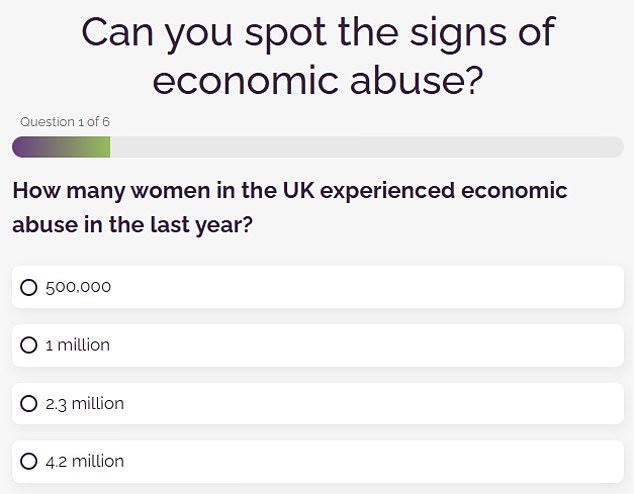Click the 'Can you spot the signs' heading line
The height and width of the screenshot is (494, 634).
point(317,32)
